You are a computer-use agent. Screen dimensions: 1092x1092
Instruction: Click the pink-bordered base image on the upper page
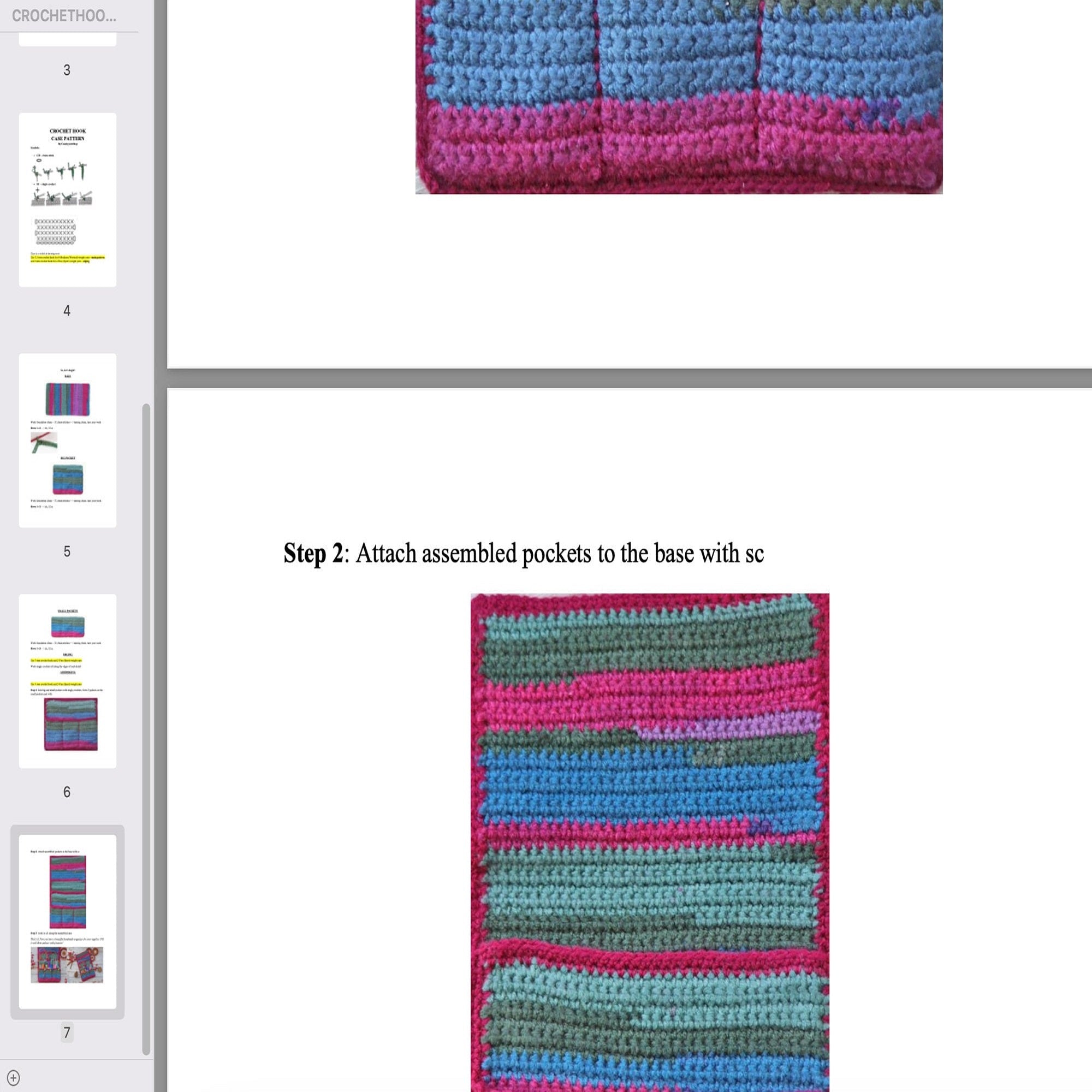point(678,96)
